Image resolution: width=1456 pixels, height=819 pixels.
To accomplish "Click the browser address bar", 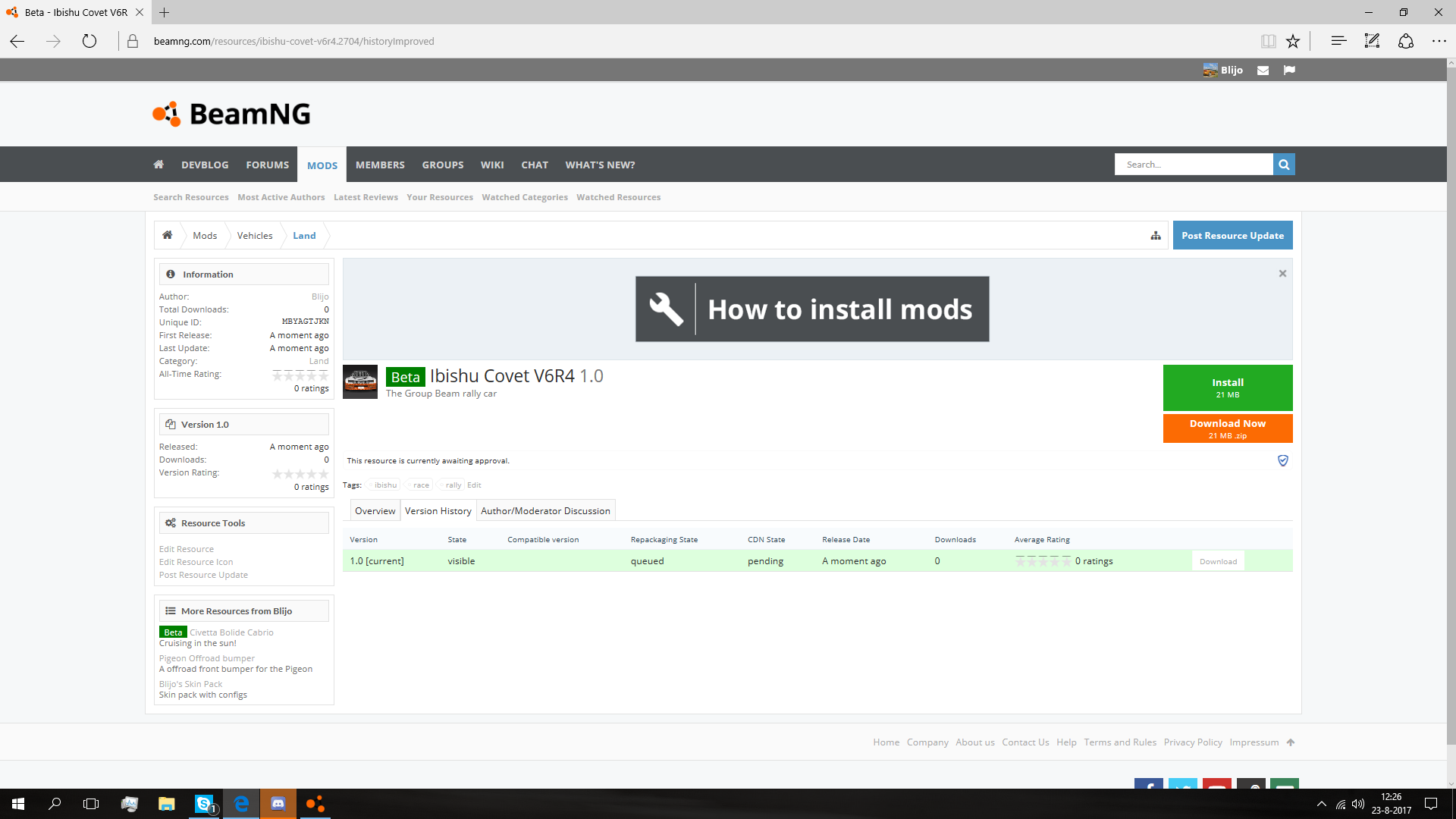I will (682, 41).
